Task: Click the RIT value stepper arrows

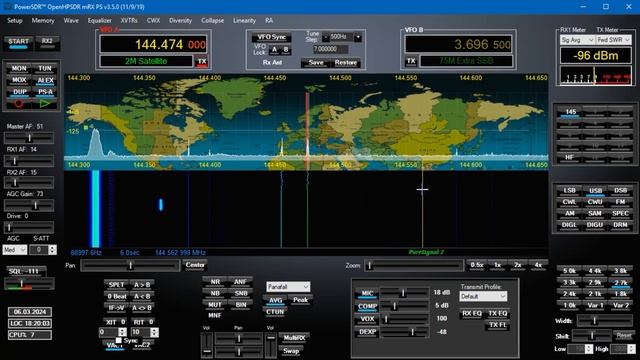Action: pyautogui.click(x=154, y=332)
